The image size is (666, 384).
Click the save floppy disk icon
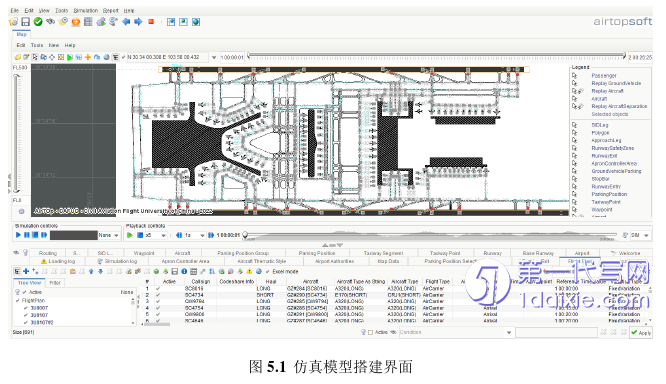pos(25,22)
